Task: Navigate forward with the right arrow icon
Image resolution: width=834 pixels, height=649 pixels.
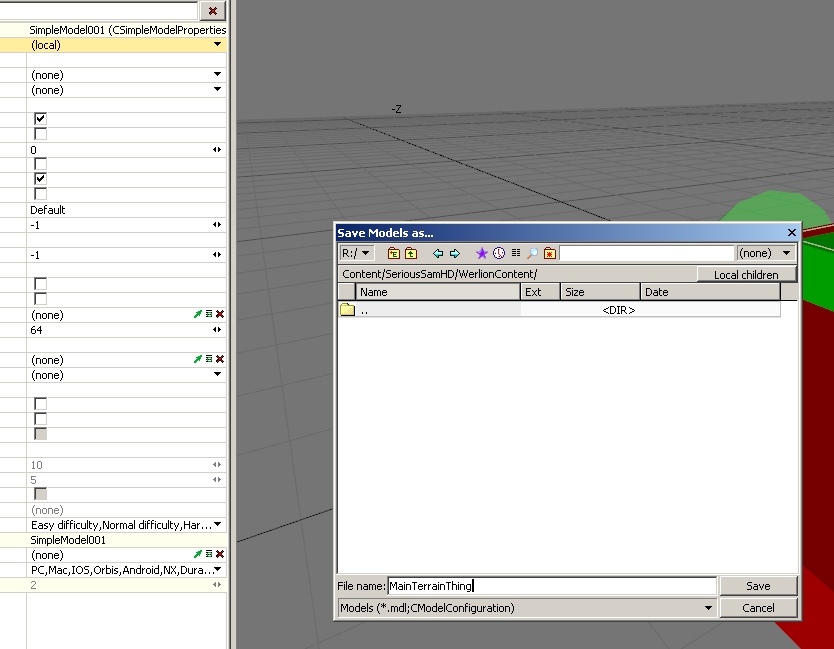Action: [x=455, y=253]
